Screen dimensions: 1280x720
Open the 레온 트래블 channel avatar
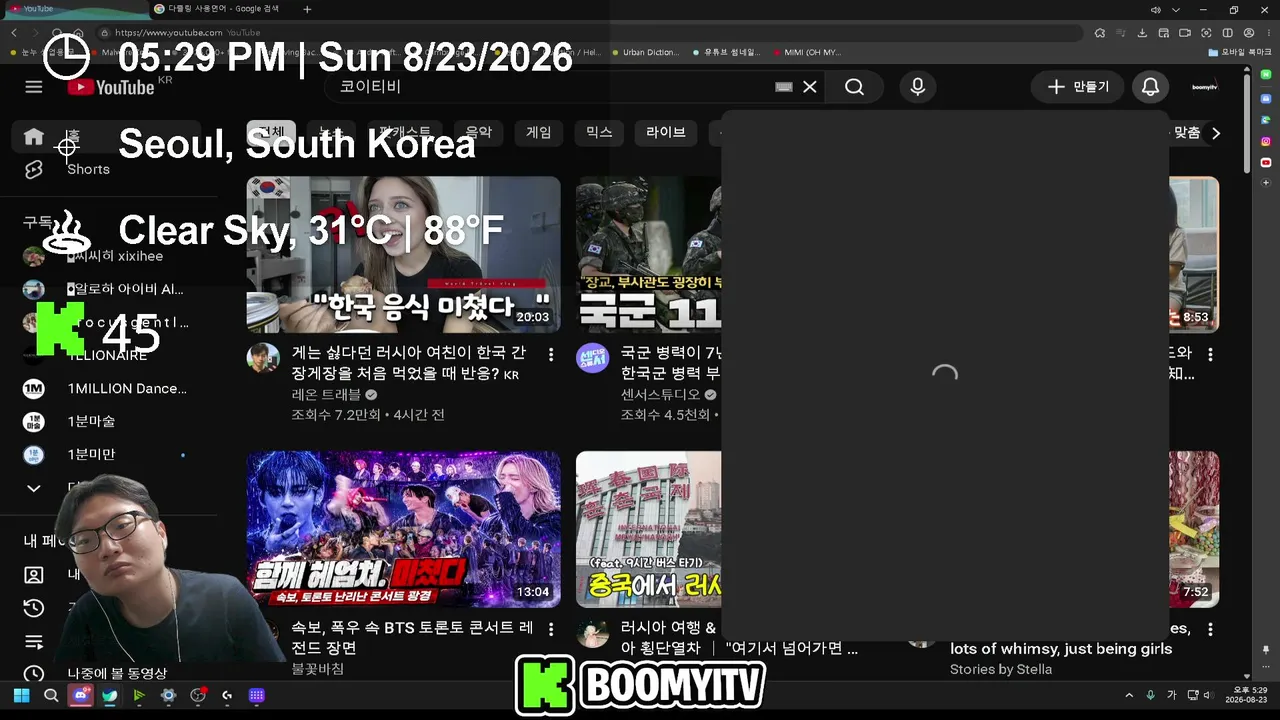[x=264, y=358]
